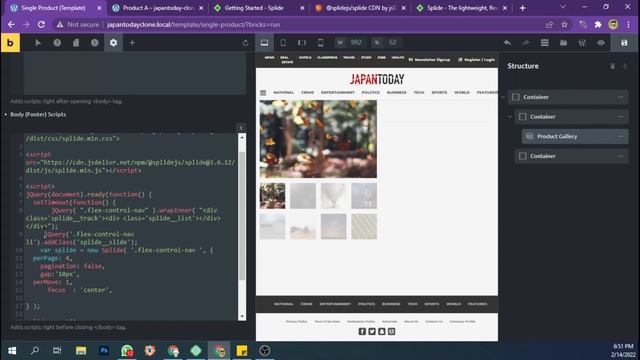
Task: Click Register / Login link
Action: (x=476, y=60)
